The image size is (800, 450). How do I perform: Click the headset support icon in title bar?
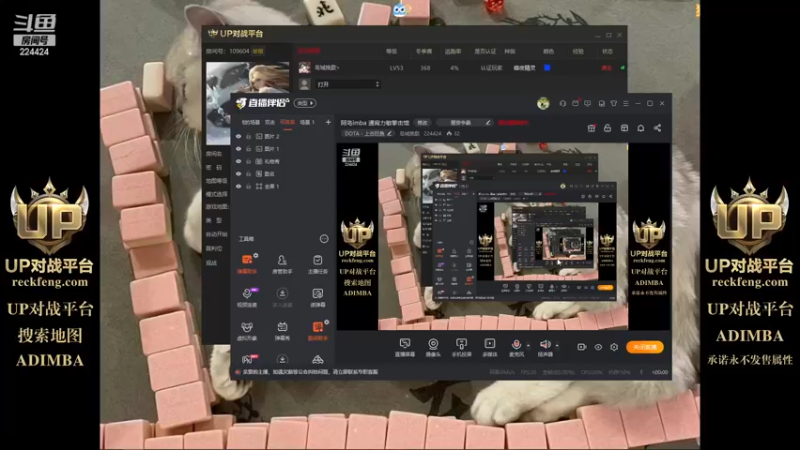pos(563,103)
